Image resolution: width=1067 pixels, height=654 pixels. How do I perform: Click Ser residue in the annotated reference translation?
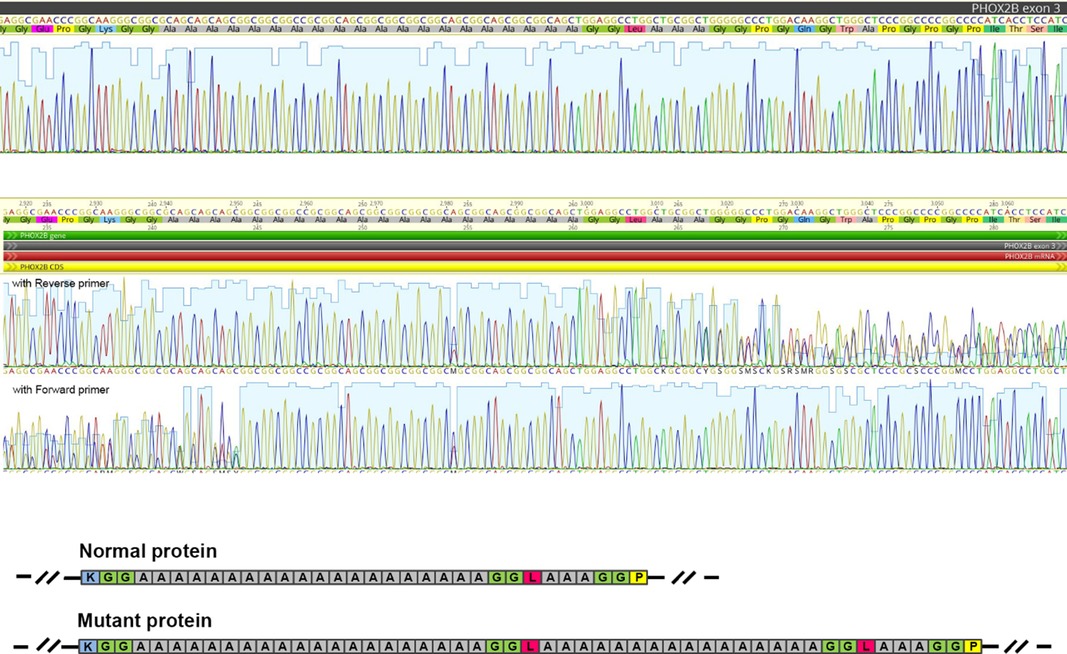pyautogui.click(x=1036, y=220)
